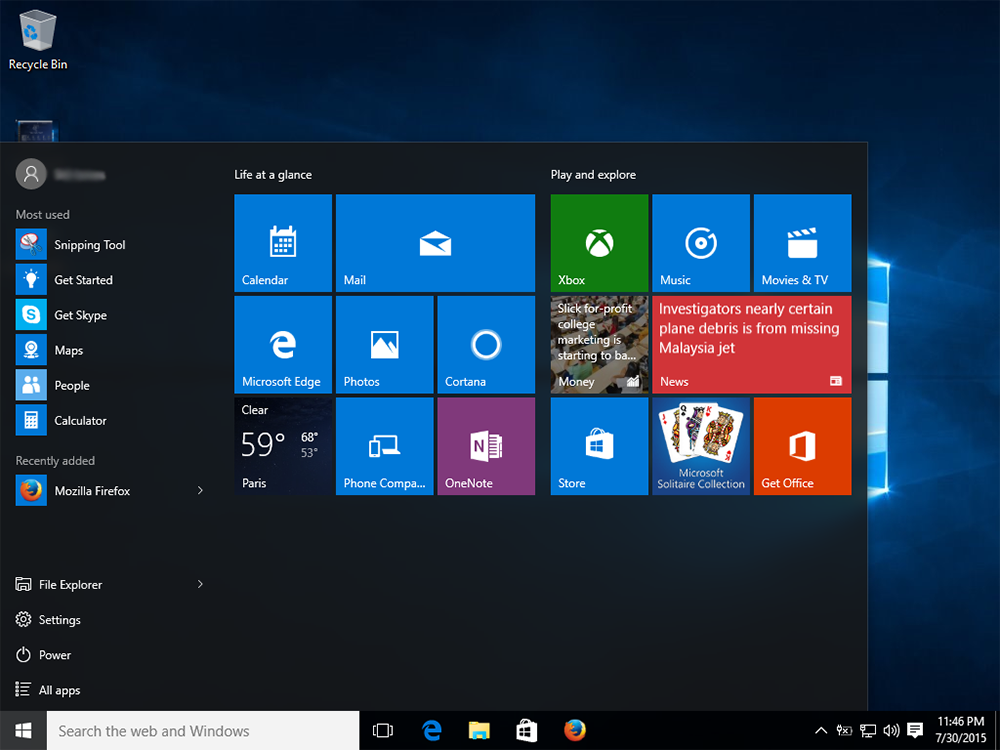Click the battery status tray icon
This screenshot has width=1000, height=750.
(x=844, y=730)
